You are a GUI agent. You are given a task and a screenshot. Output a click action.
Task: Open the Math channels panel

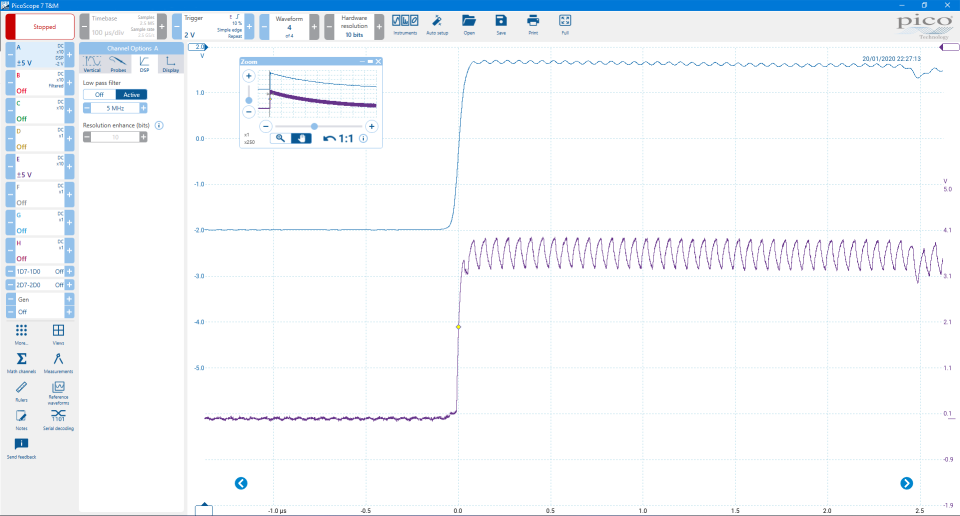click(x=21, y=360)
